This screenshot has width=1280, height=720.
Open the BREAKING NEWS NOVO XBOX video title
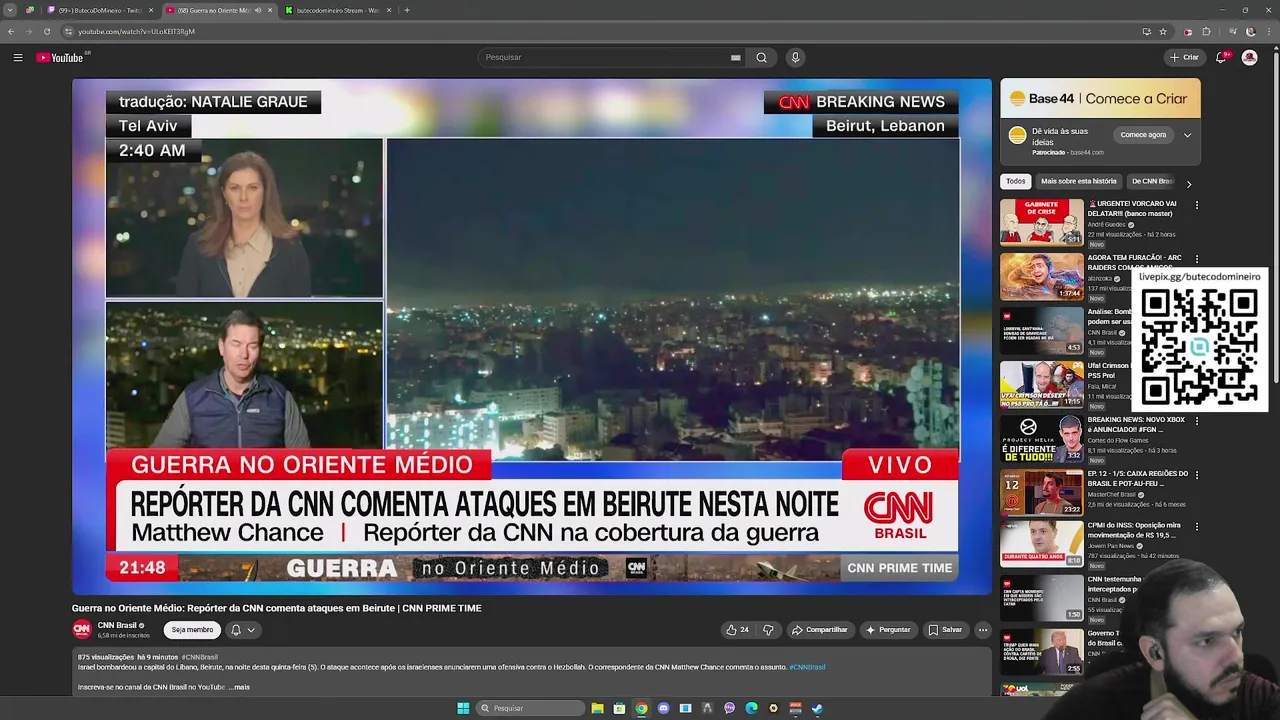1135,424
